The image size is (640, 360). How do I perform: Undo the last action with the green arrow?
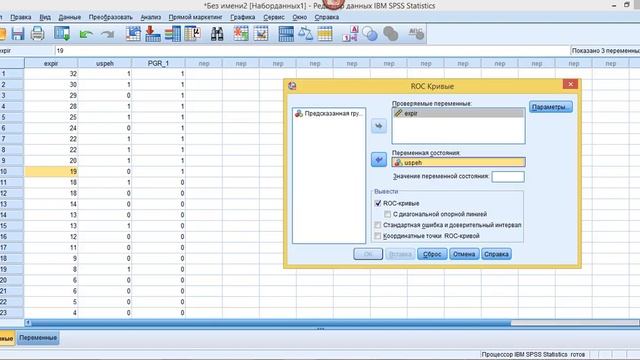click(86, 34)
